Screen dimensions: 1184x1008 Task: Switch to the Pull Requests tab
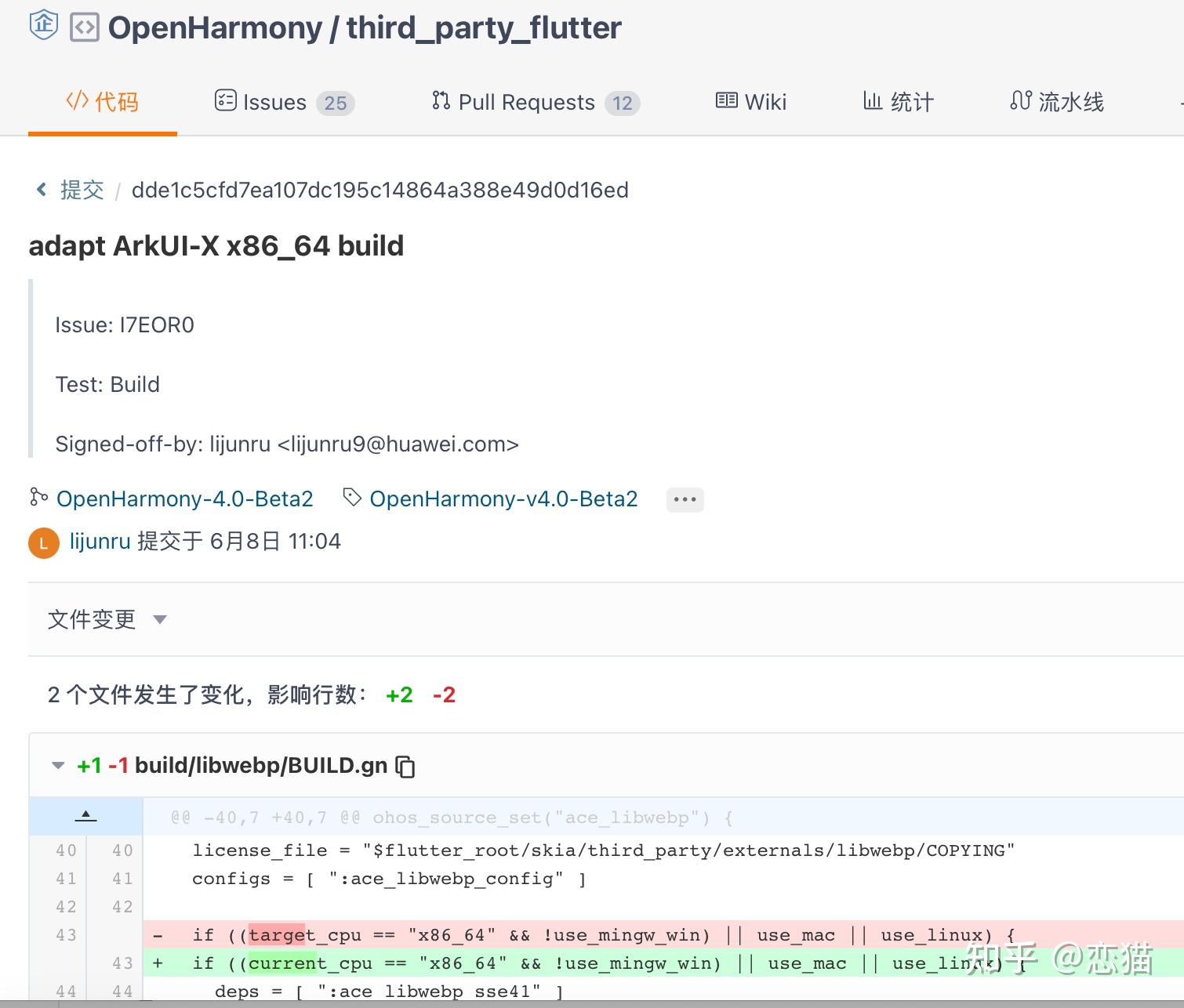pos(526,102)
